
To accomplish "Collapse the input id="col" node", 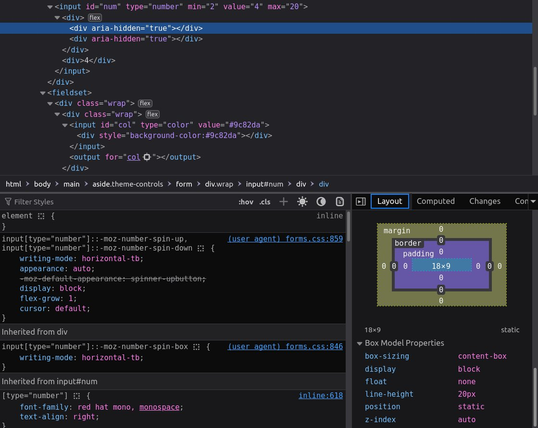I will (x=65, y=125).
